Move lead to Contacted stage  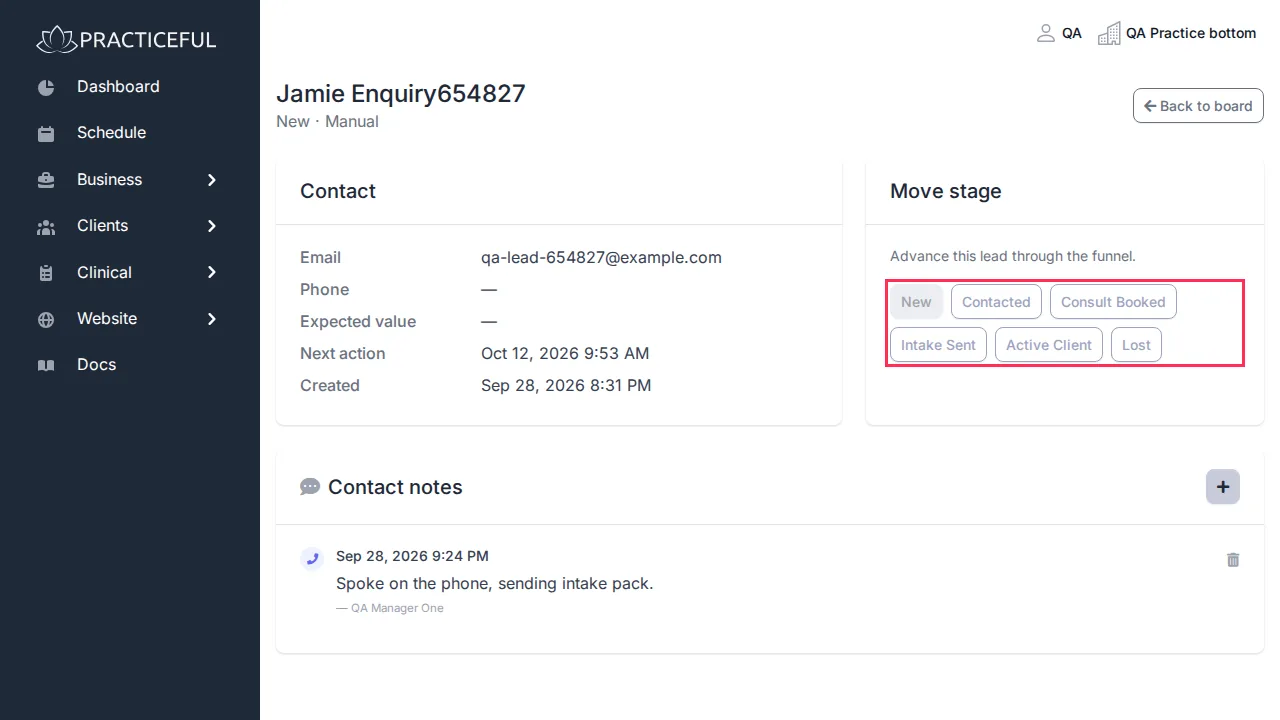pos(996,302)
